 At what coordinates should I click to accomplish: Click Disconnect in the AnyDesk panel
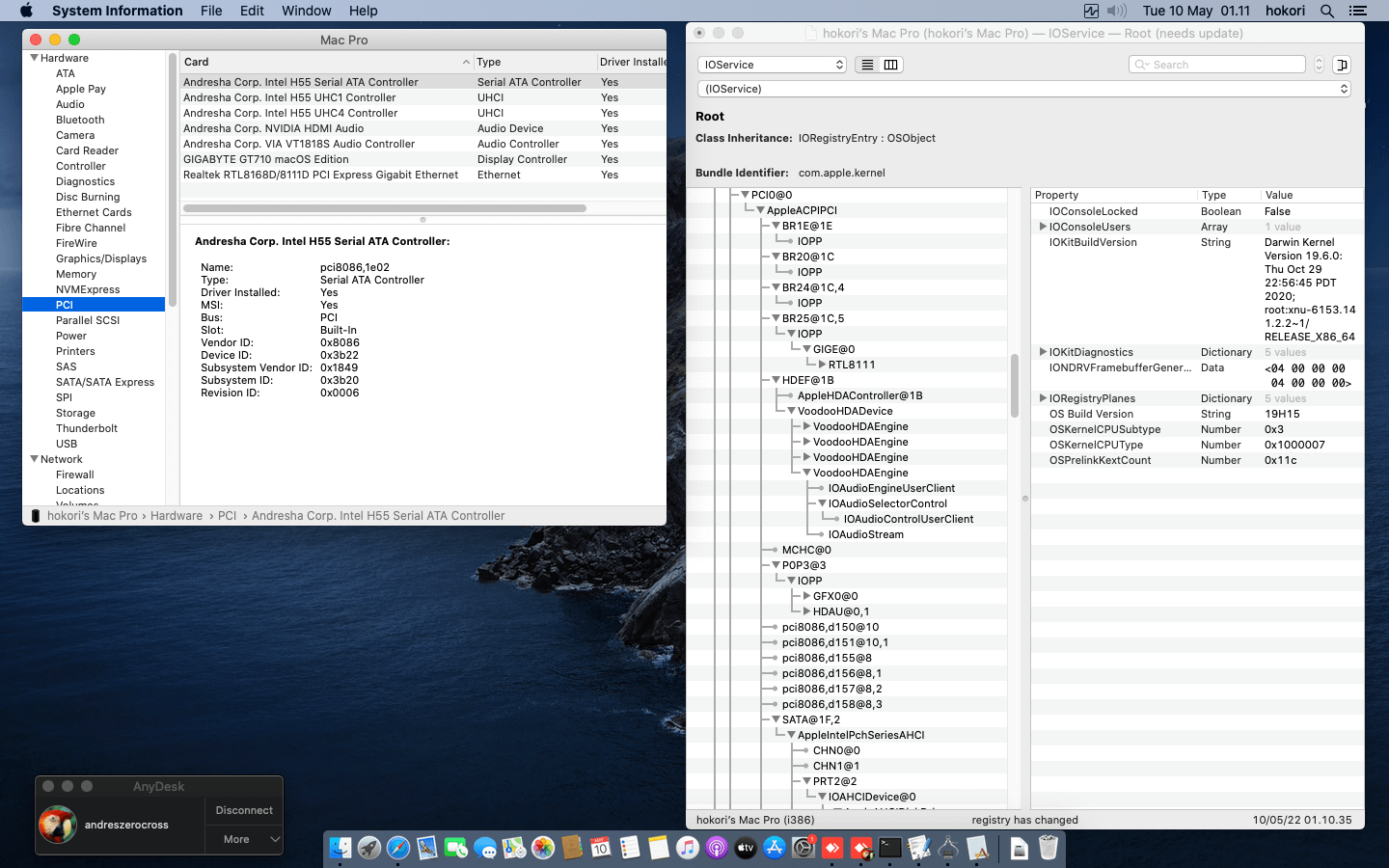[243, 810]
